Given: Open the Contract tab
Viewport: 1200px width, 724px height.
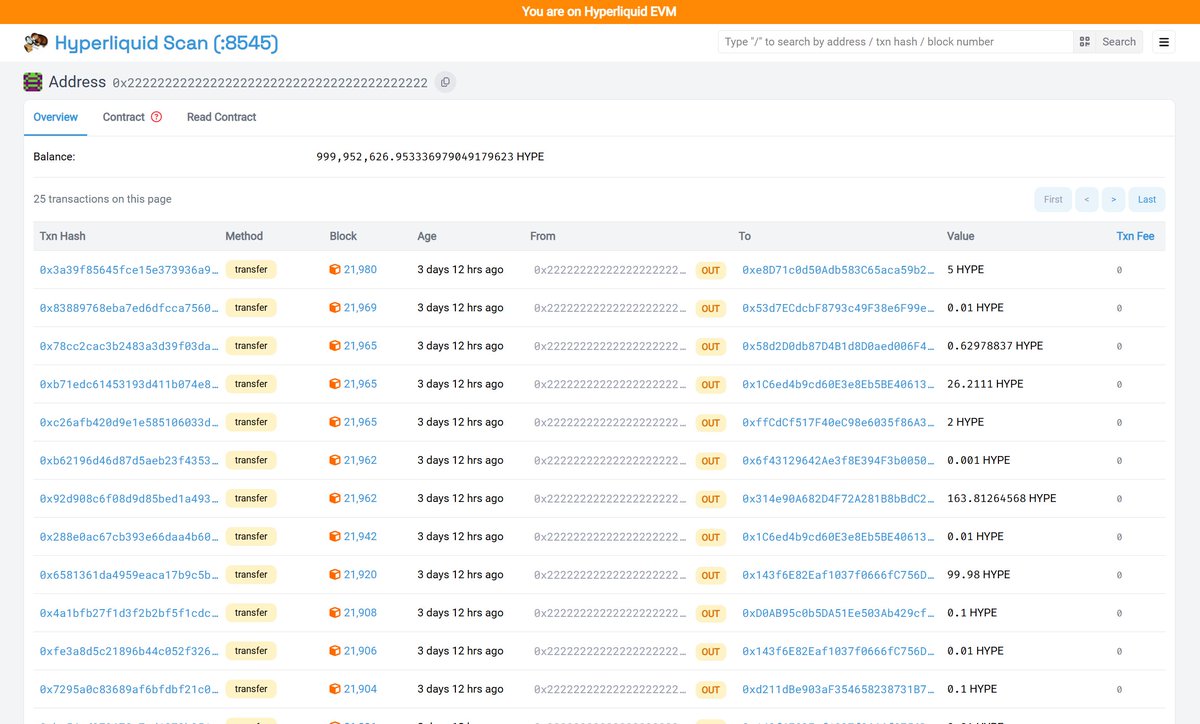Looking at the screenshot, I should click(x=122, y=116).
